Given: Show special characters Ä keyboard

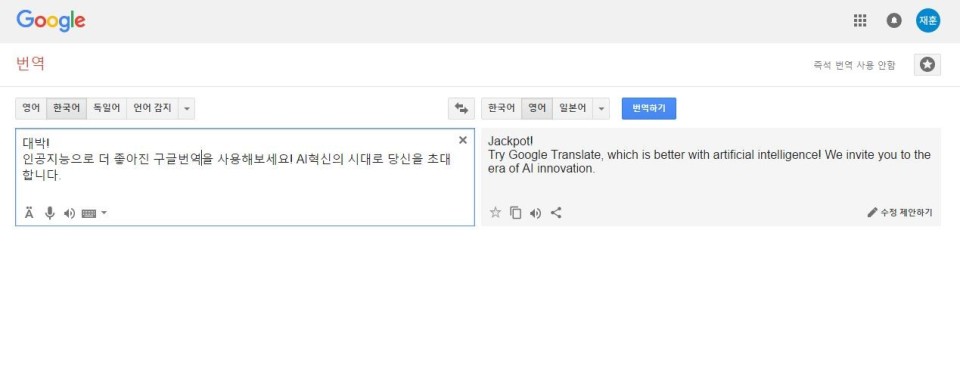Looking at the screenshot, I should click(29, 213).
